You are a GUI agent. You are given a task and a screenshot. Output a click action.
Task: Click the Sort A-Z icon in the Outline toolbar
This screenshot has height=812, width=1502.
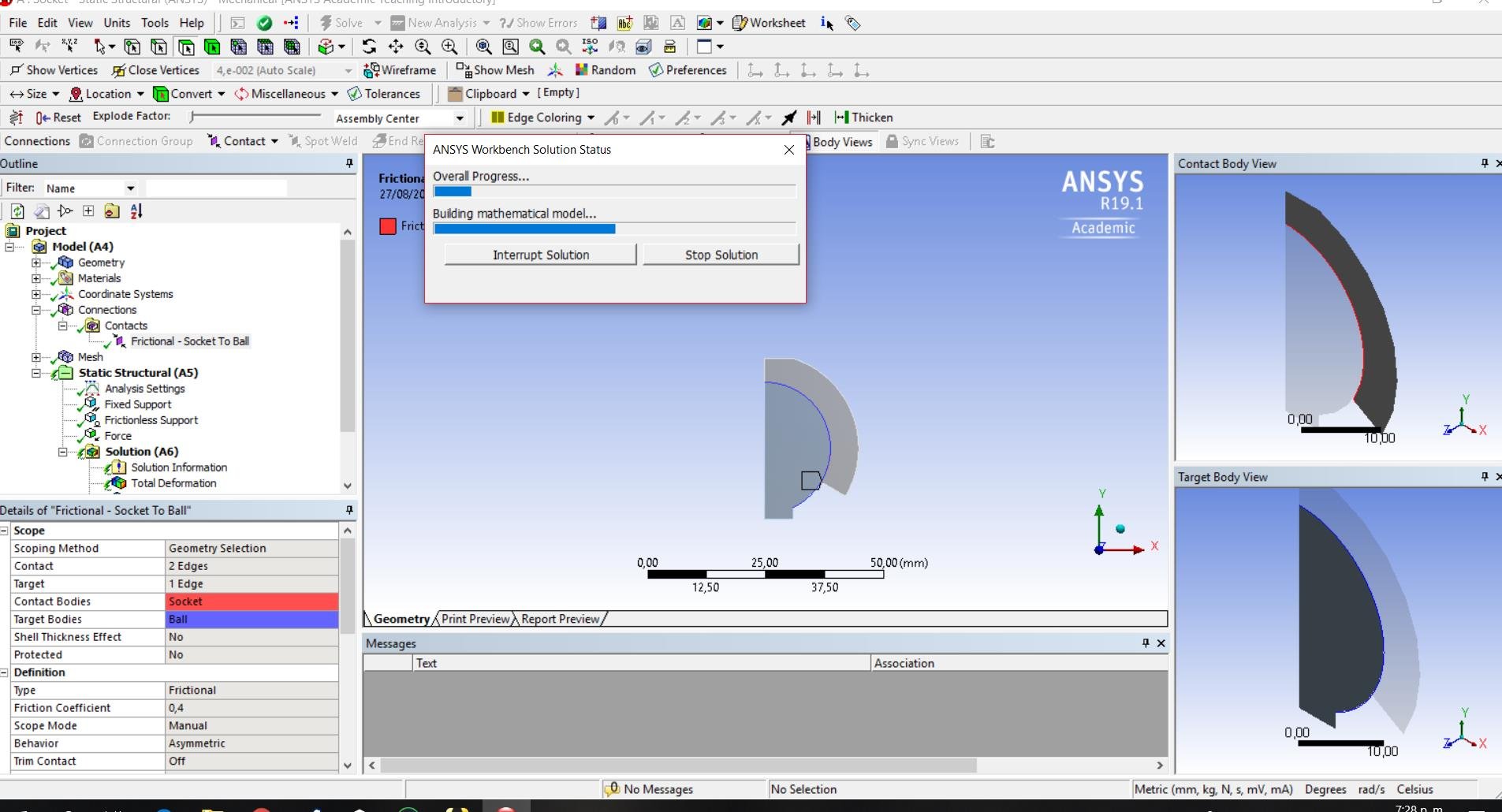[x=136, y=211]
